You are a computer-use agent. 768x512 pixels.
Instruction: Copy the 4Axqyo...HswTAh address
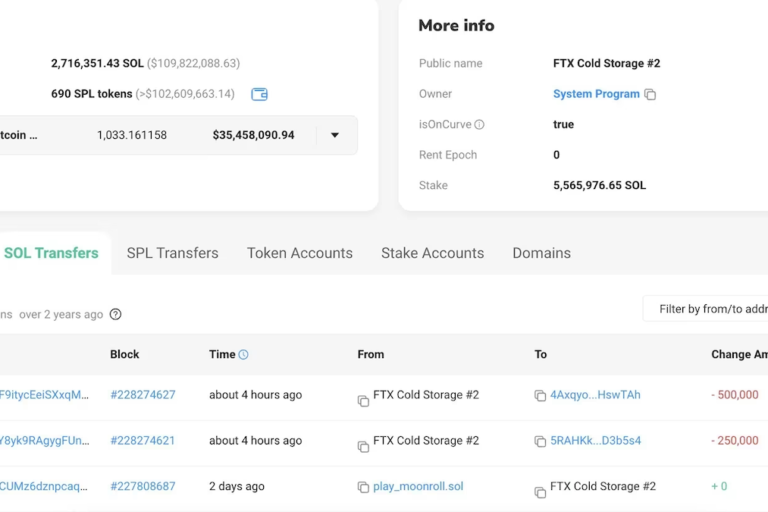(540, 395)
